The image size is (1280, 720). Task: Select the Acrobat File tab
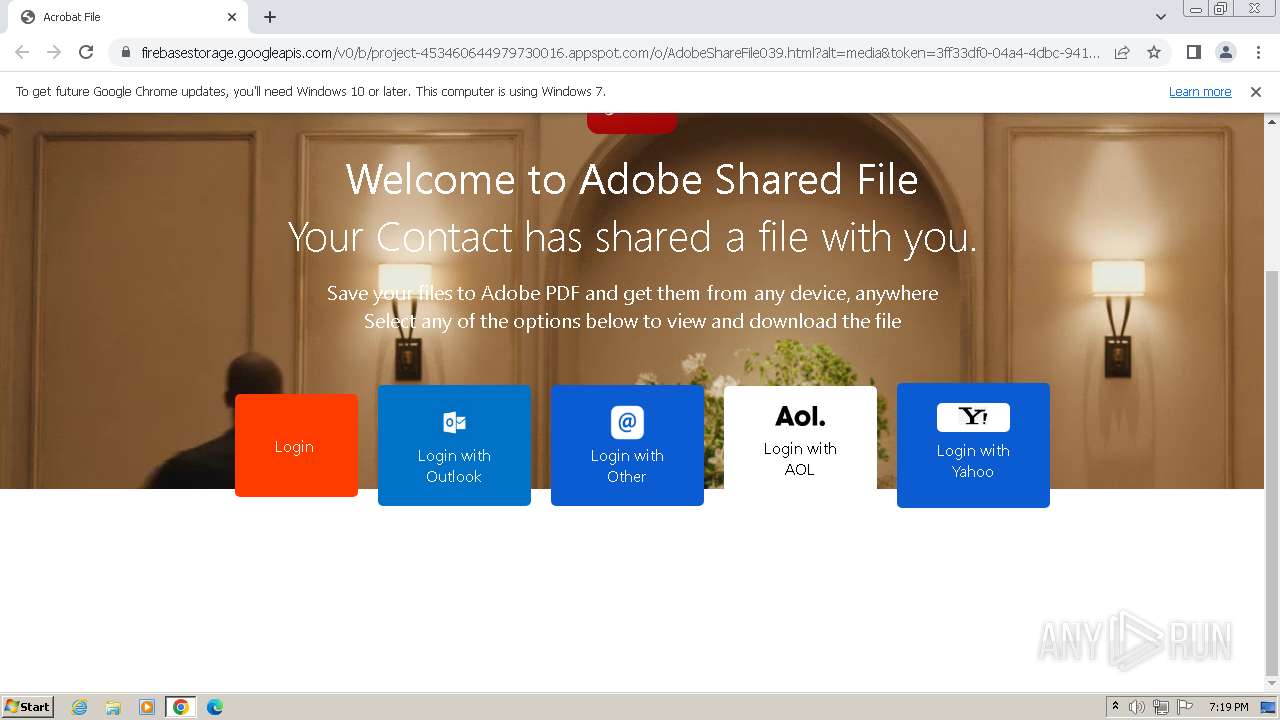click(128, 17)
